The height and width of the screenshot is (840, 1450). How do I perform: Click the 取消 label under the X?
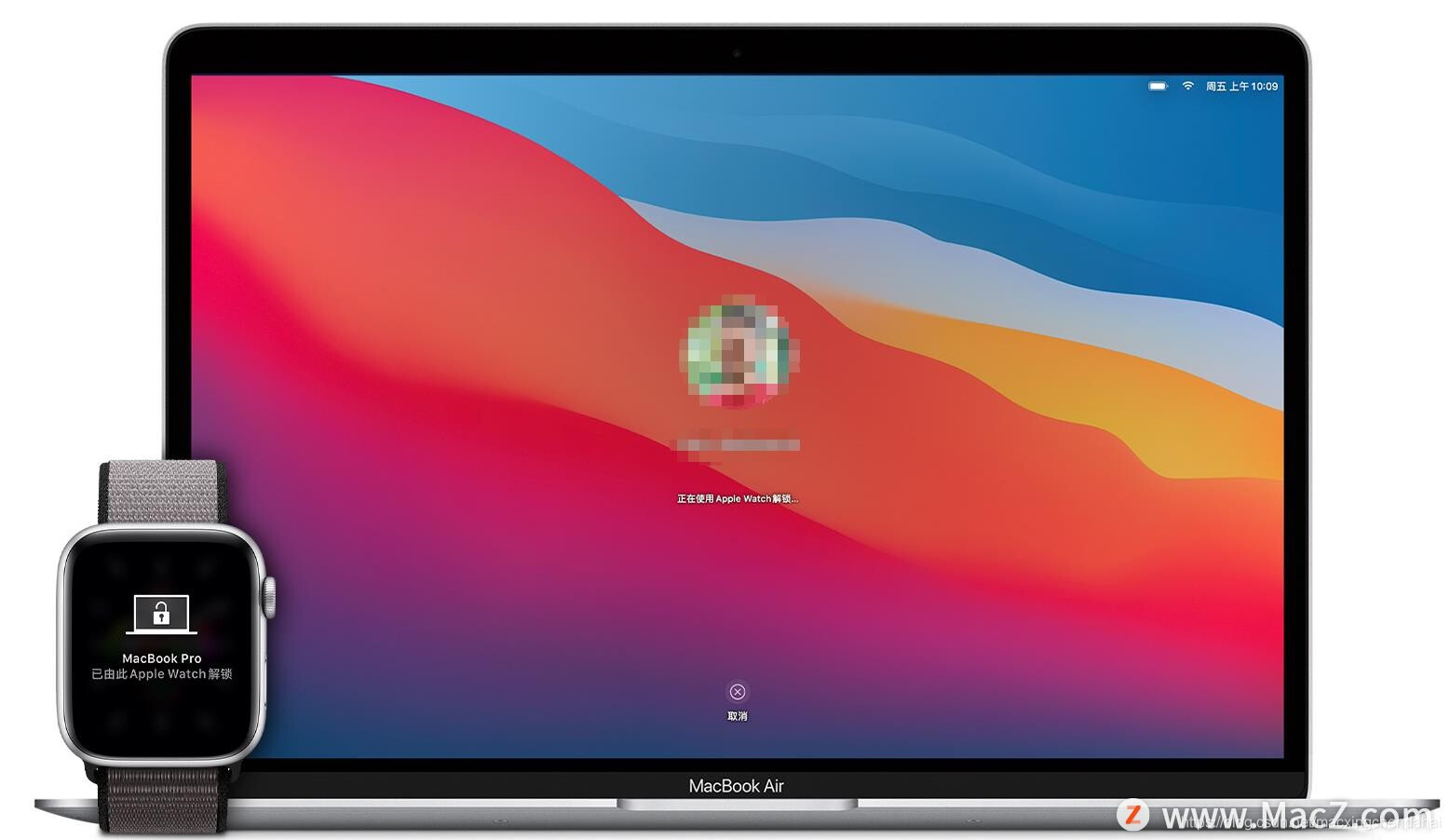coord(737,716)
